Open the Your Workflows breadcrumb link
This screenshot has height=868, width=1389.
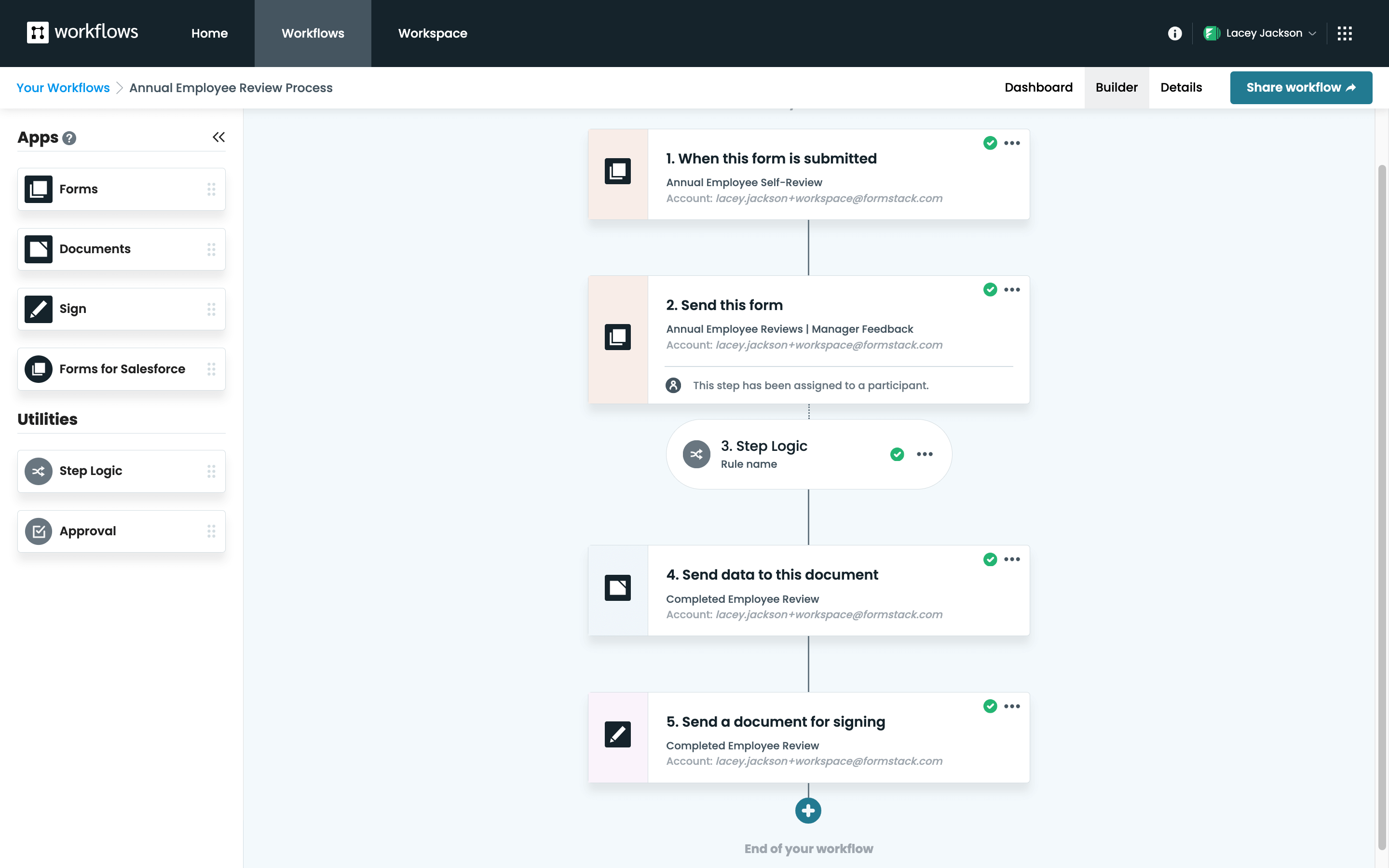click(x=63, y=87)
